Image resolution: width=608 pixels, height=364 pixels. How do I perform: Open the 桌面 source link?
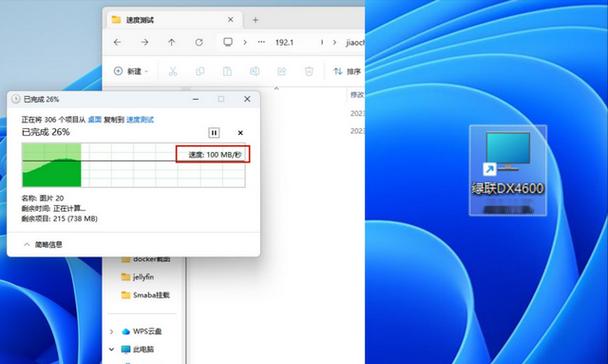[x=95, y=120]
